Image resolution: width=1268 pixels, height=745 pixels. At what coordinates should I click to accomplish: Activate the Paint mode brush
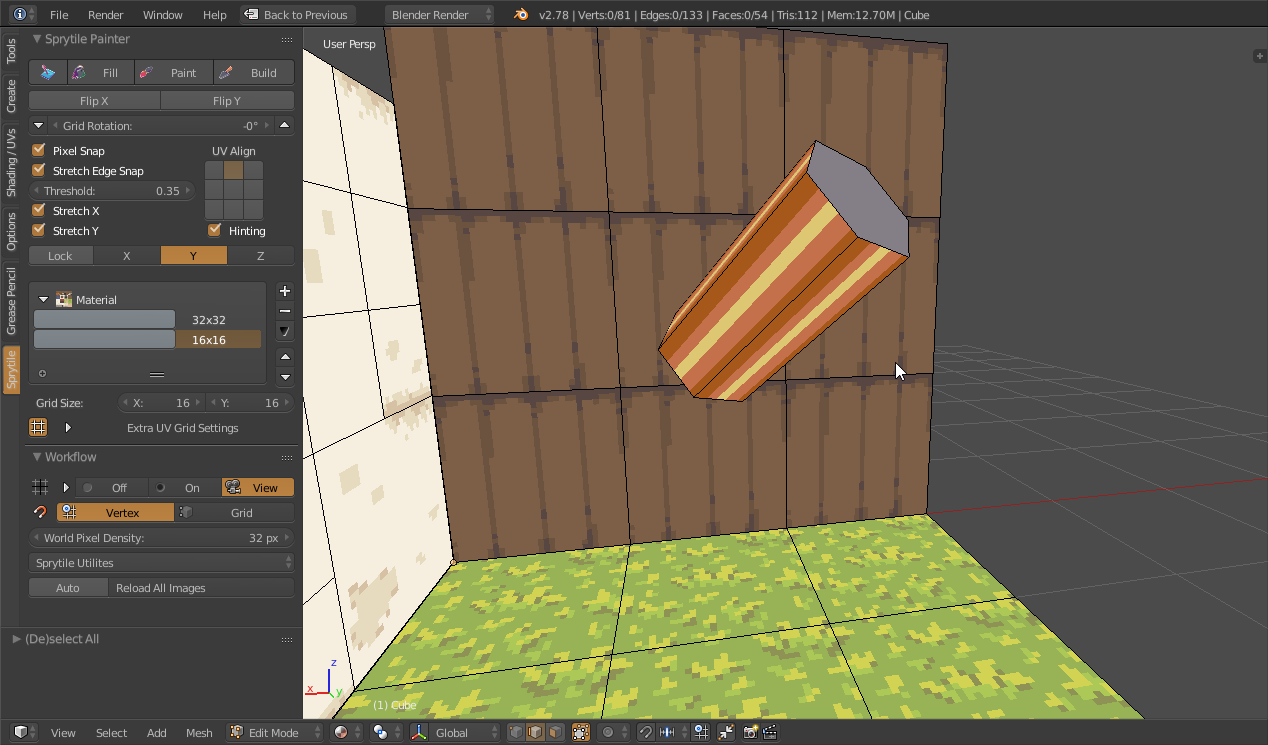(173, 73)
